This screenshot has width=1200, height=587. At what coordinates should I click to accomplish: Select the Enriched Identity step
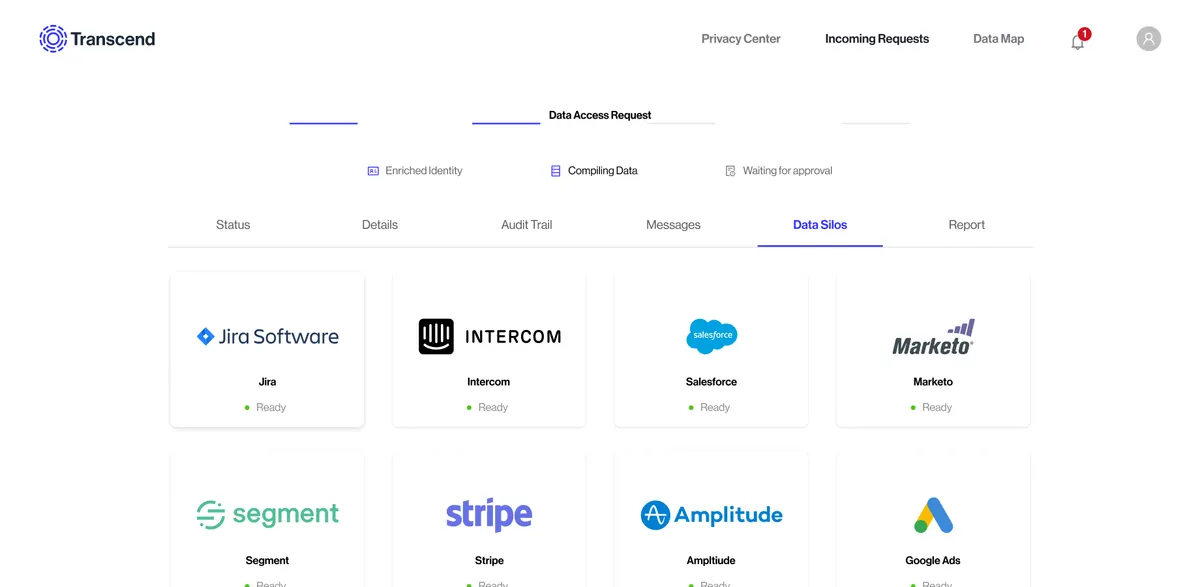click(415, 171)
